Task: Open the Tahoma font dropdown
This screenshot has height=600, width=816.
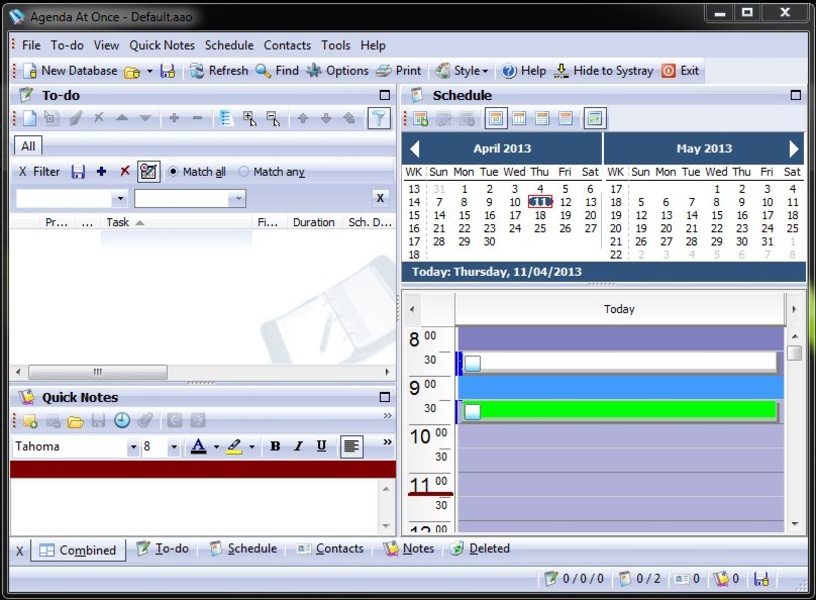Action: coord(133,446)
